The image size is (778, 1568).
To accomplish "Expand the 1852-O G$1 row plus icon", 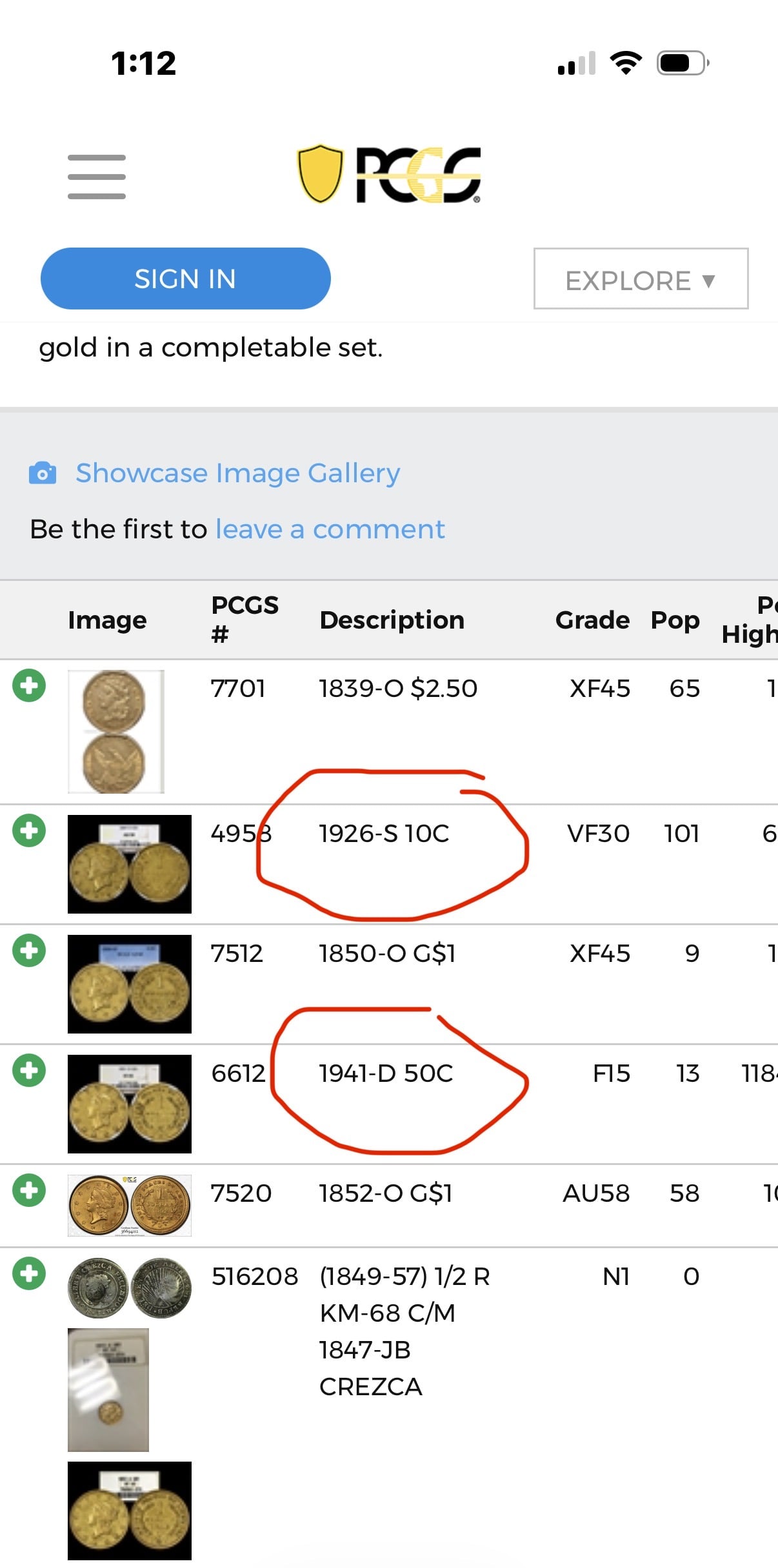I will click(29, 1190).
